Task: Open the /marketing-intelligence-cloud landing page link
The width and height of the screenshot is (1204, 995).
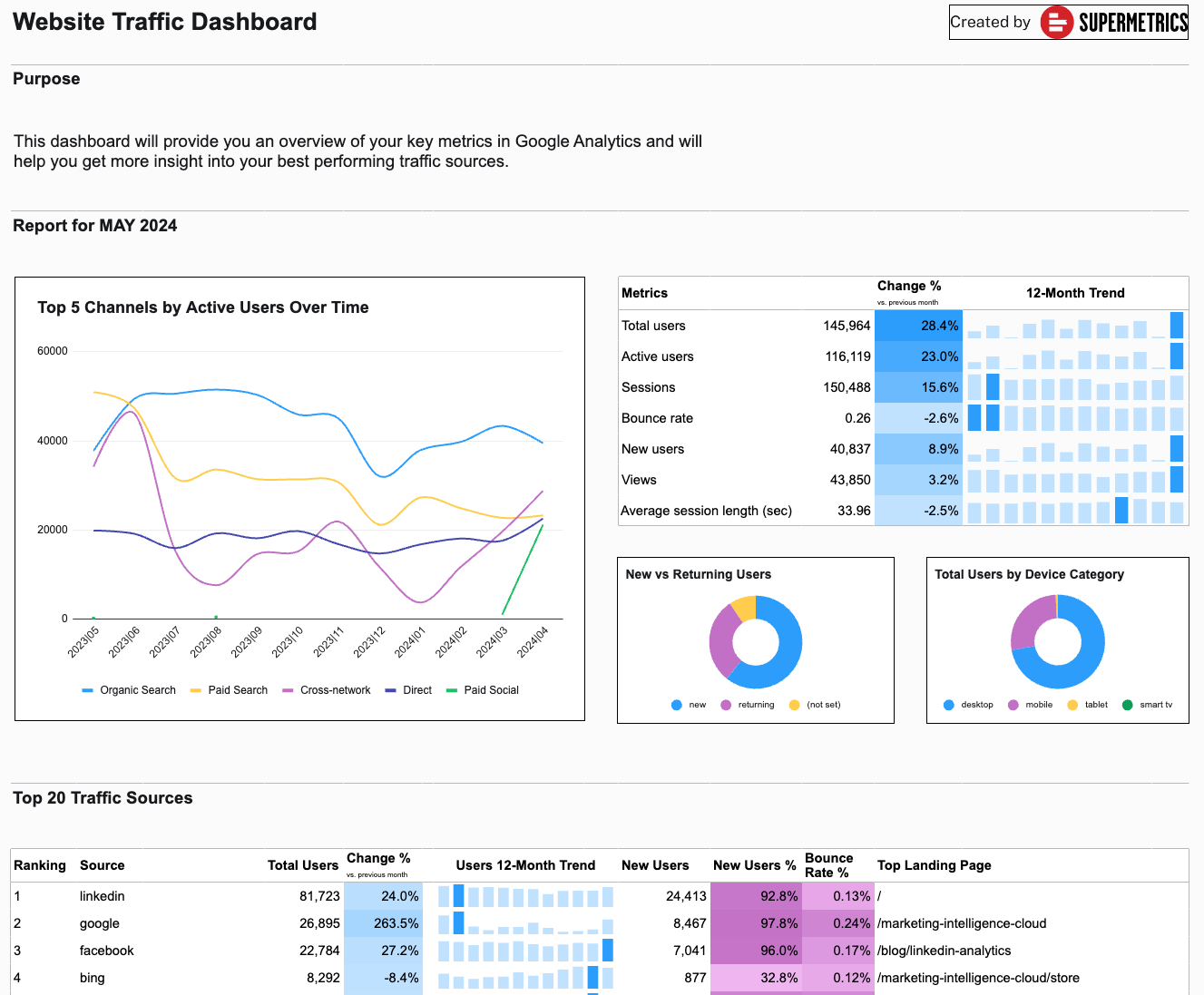Action: [962, 923]
